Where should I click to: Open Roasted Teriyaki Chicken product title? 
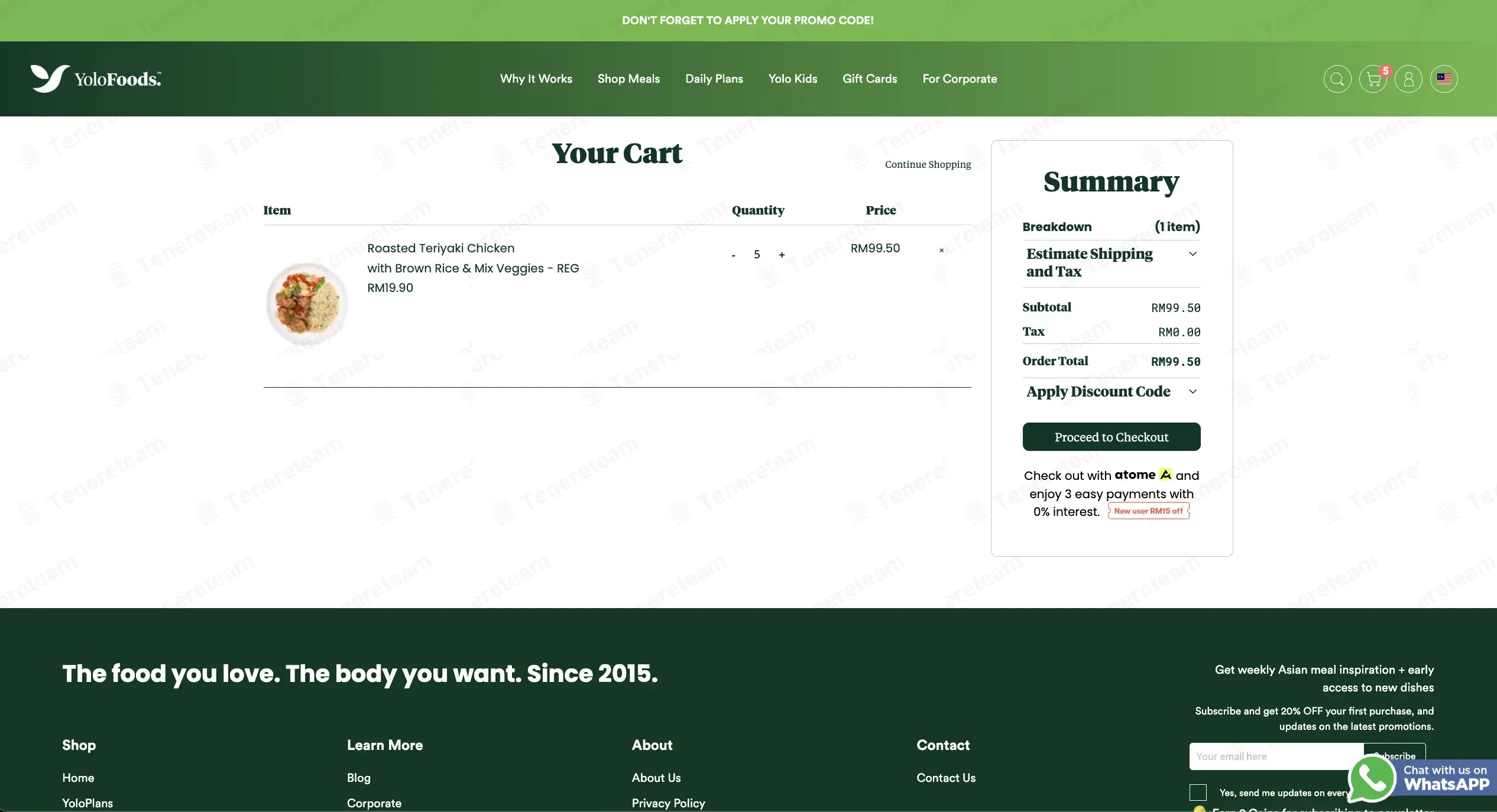(x=473, y=258)
